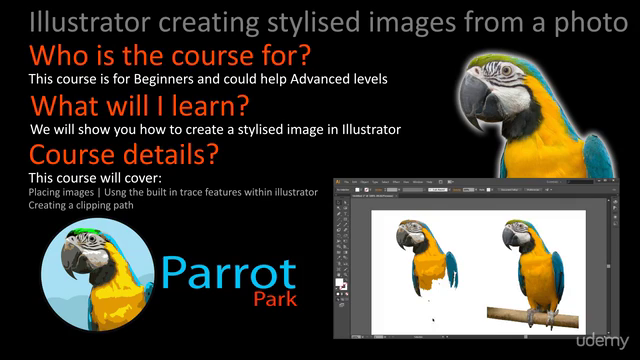The image size is (640, 360).
Task: Select the Direct Selection tool
Action: [x=346, y=202]
